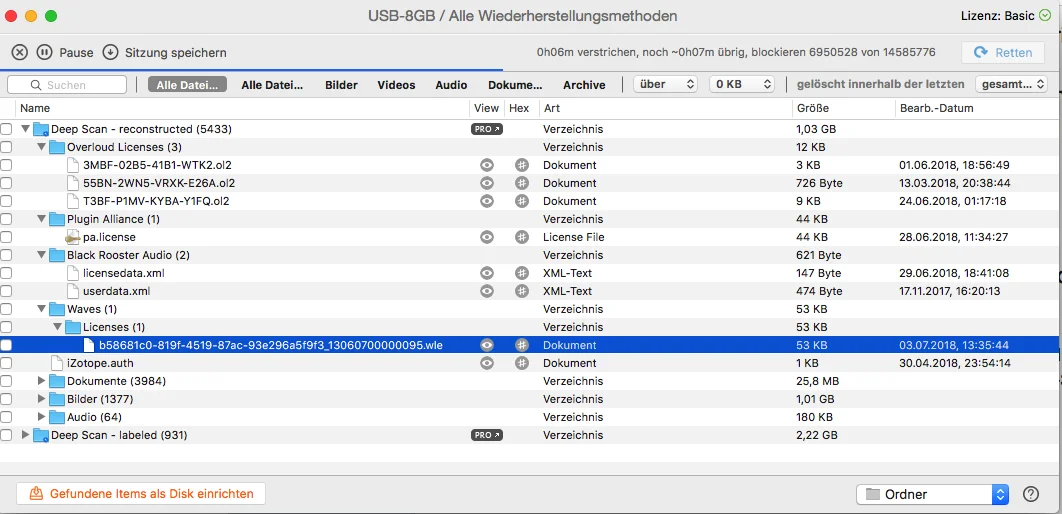Open hex view for 3MBF-02B5-41B1-WTK2.ol2

coord(521,165)
